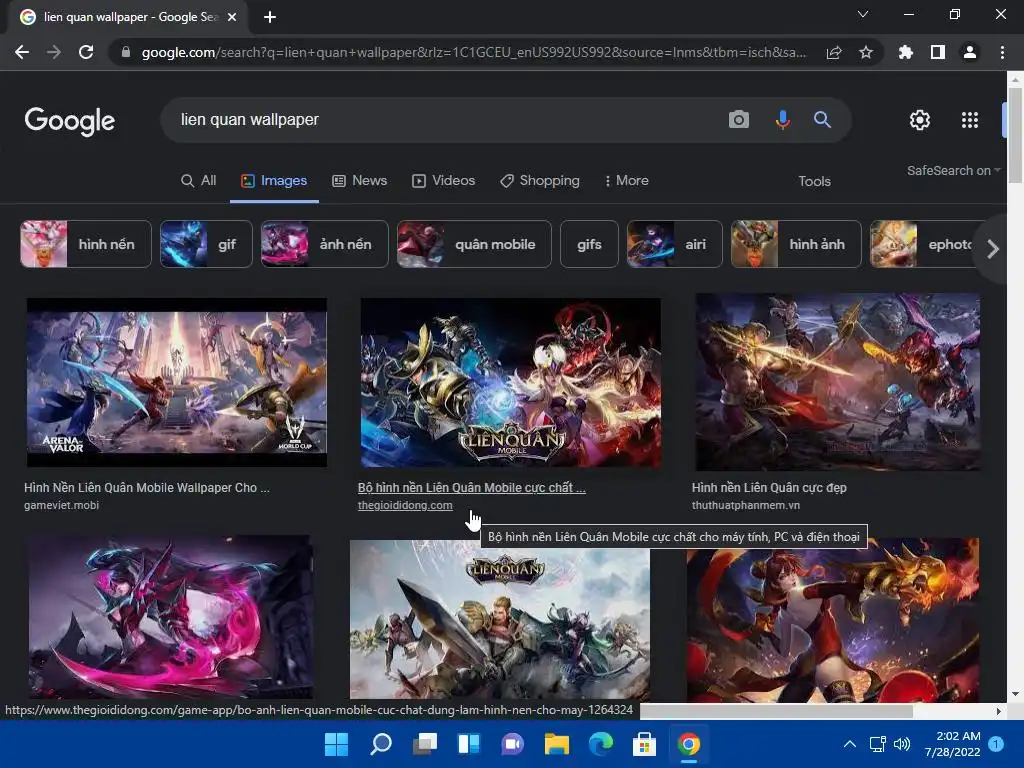The image size is (1024, 768).
Task: Open the Liên Quân Mobile logo wallpaper thumbnail
Action: tap(511, 382)
